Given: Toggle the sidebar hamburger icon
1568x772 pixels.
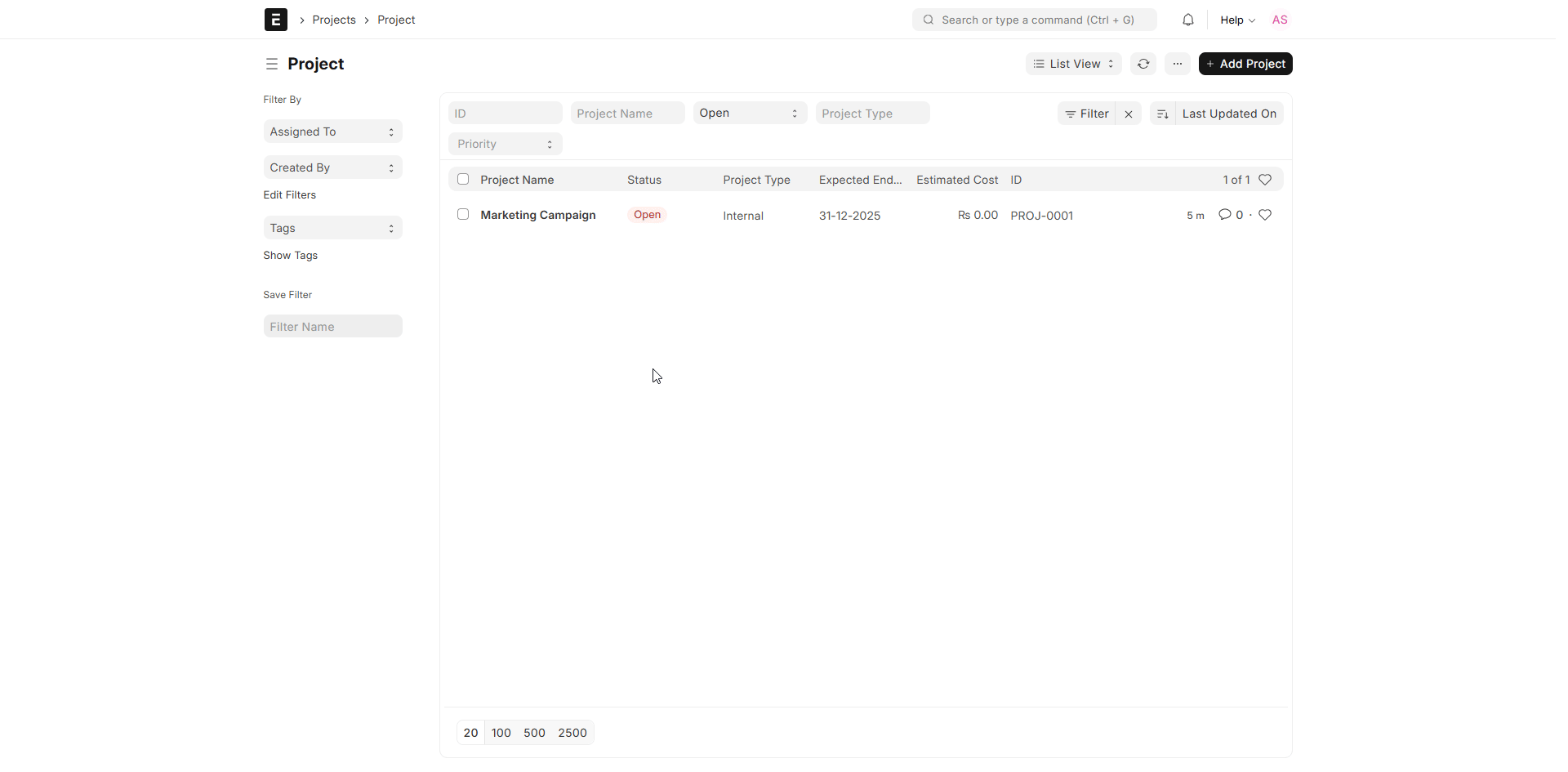Looking at the screenshot, I should pos(272,64).
